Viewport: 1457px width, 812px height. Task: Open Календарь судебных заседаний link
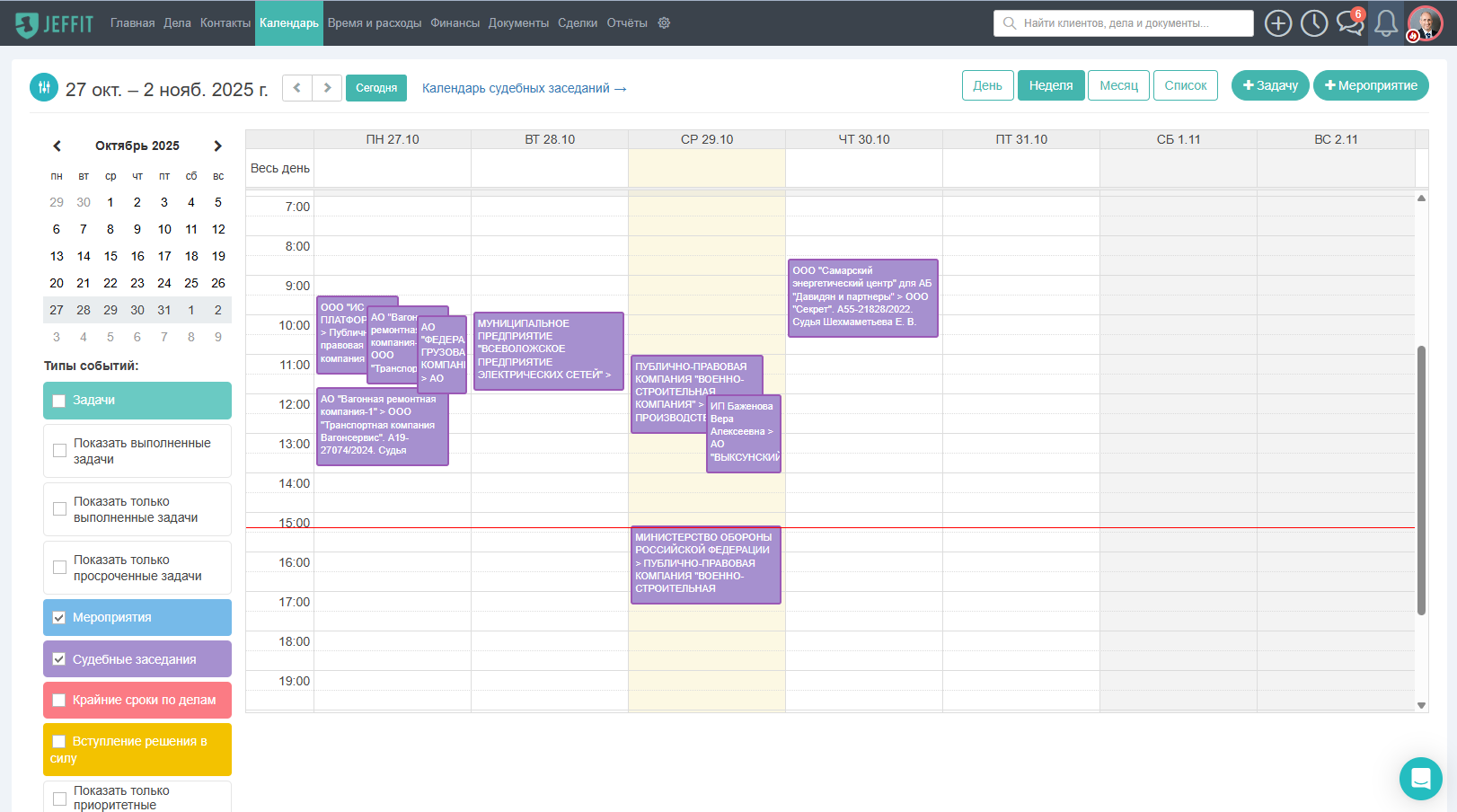(524, 88)
